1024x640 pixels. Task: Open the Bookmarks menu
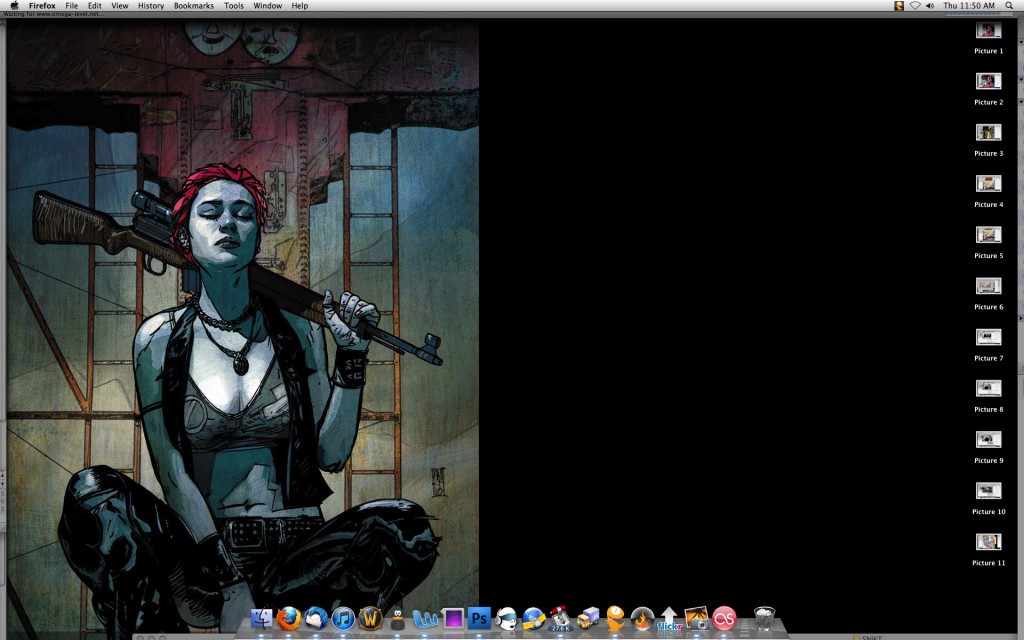coord(194,5)
